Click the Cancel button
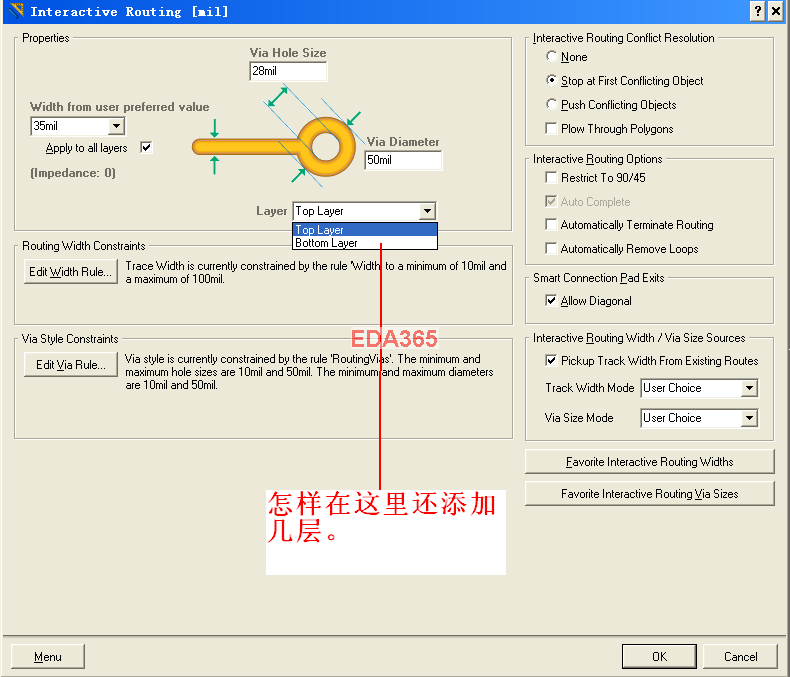The image size is (790, 677). click(x=741, y=657)
